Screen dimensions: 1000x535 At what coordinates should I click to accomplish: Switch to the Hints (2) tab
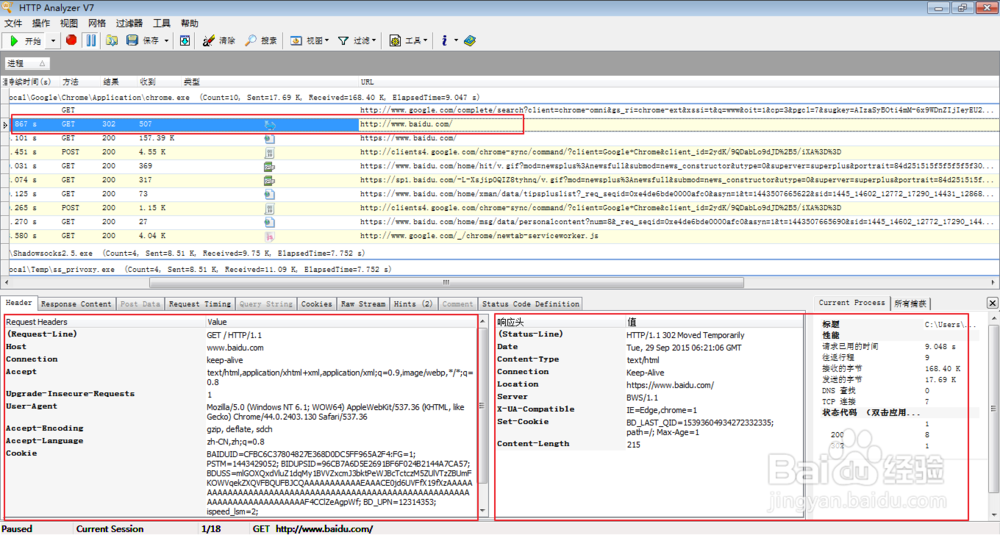tap(413, 304)
